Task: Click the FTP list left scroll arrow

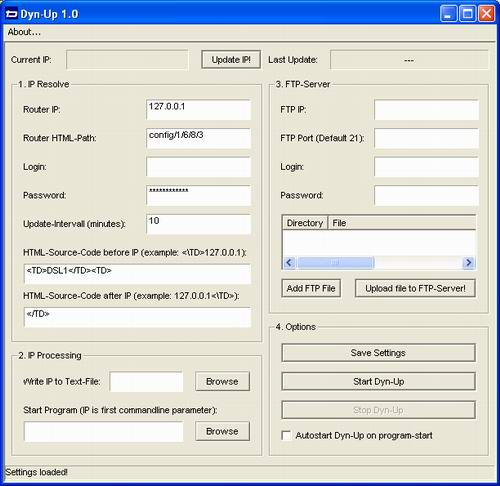Action: pos(289,263)
